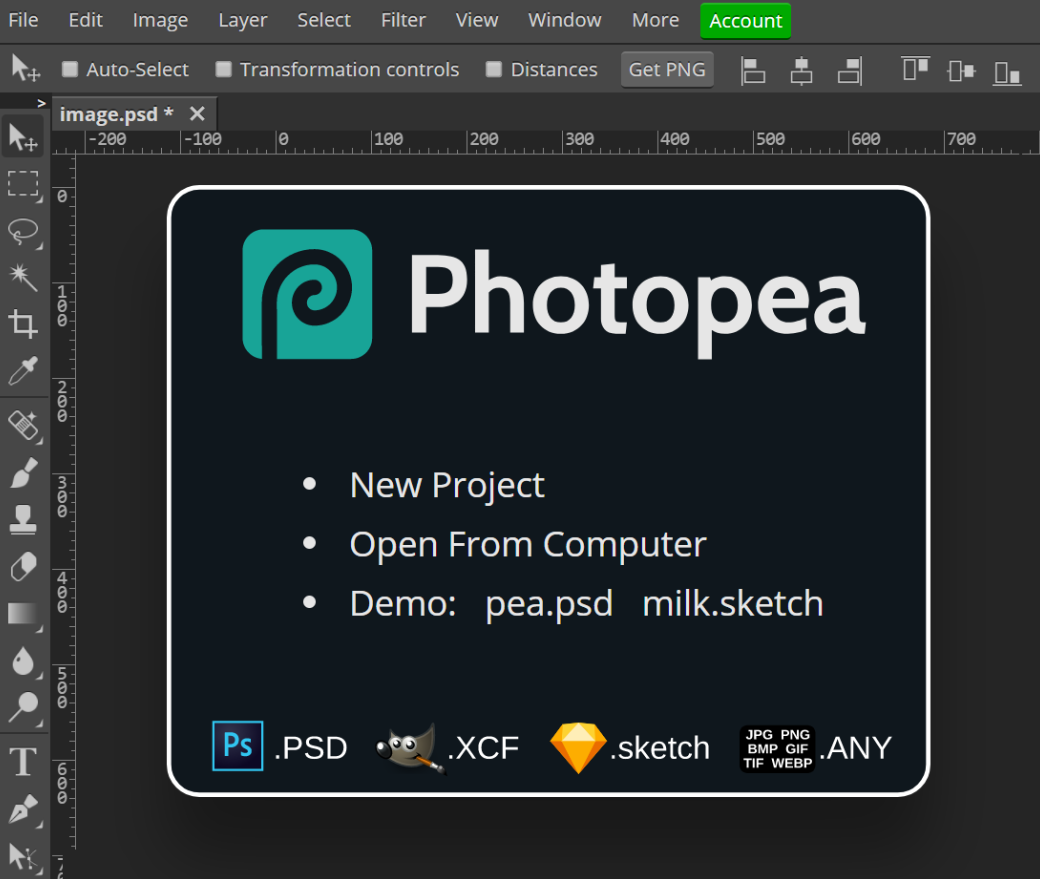Expand the Lasso tool options arrow
Viewport: 1040px width, 879px height.
[x=40, y=248]
